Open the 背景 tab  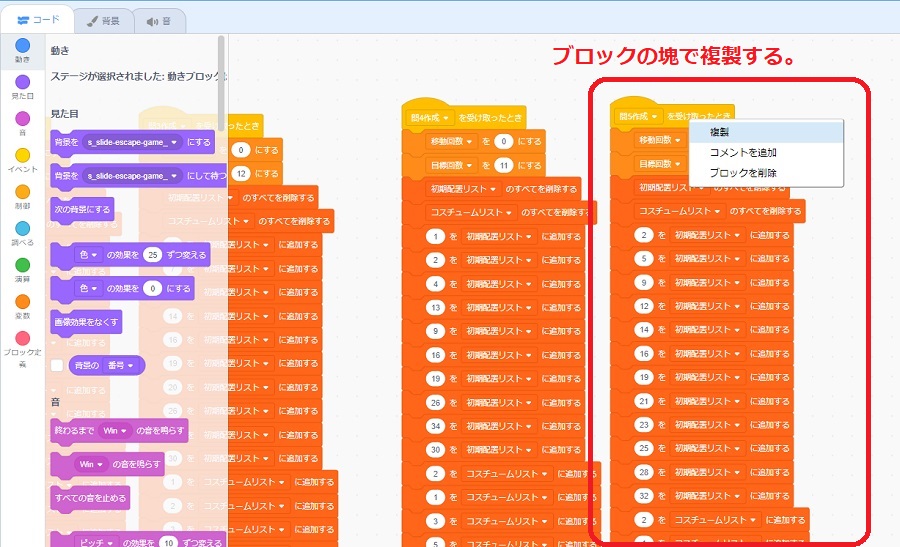tap(103, 21)
